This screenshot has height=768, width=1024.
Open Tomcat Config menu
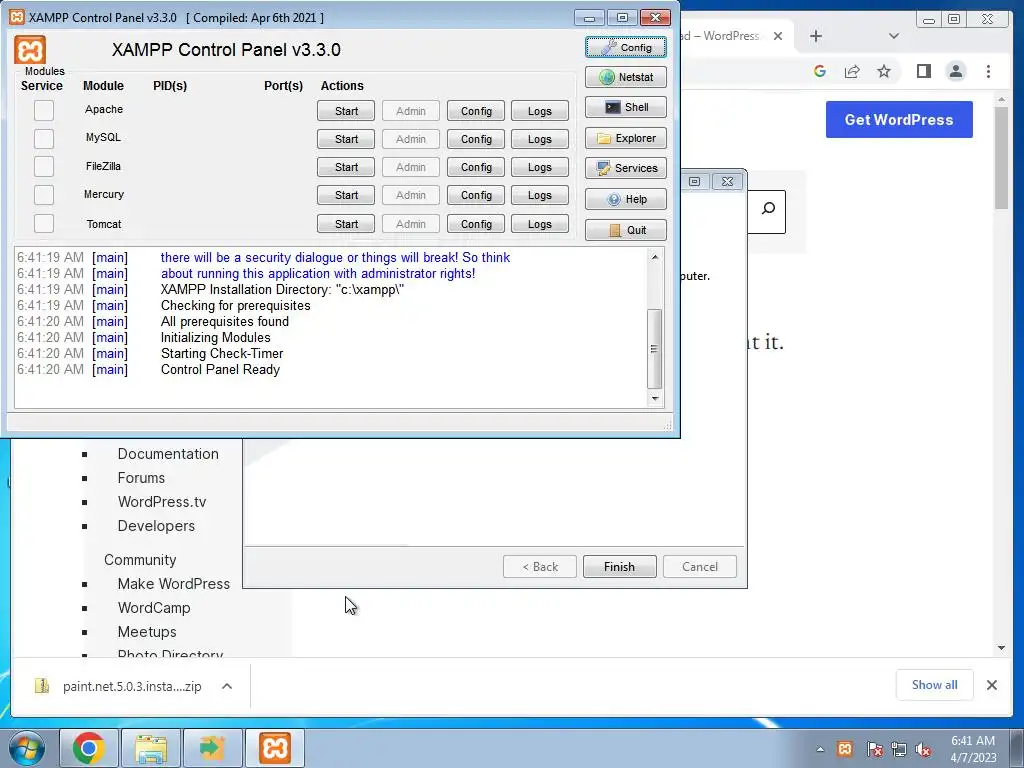[476, 224]
